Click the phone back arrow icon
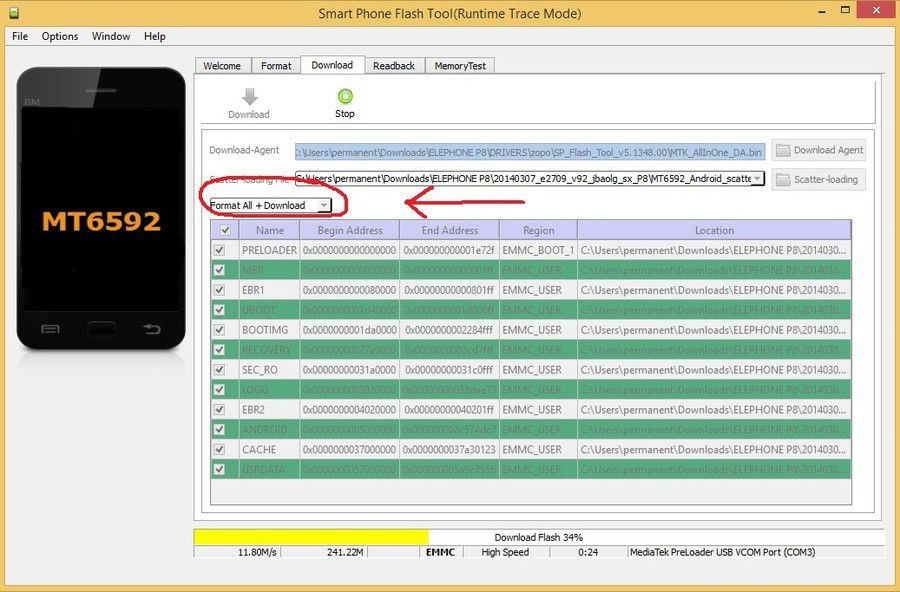The height and width of the screenshot is (592, 900). pos(152,329)
